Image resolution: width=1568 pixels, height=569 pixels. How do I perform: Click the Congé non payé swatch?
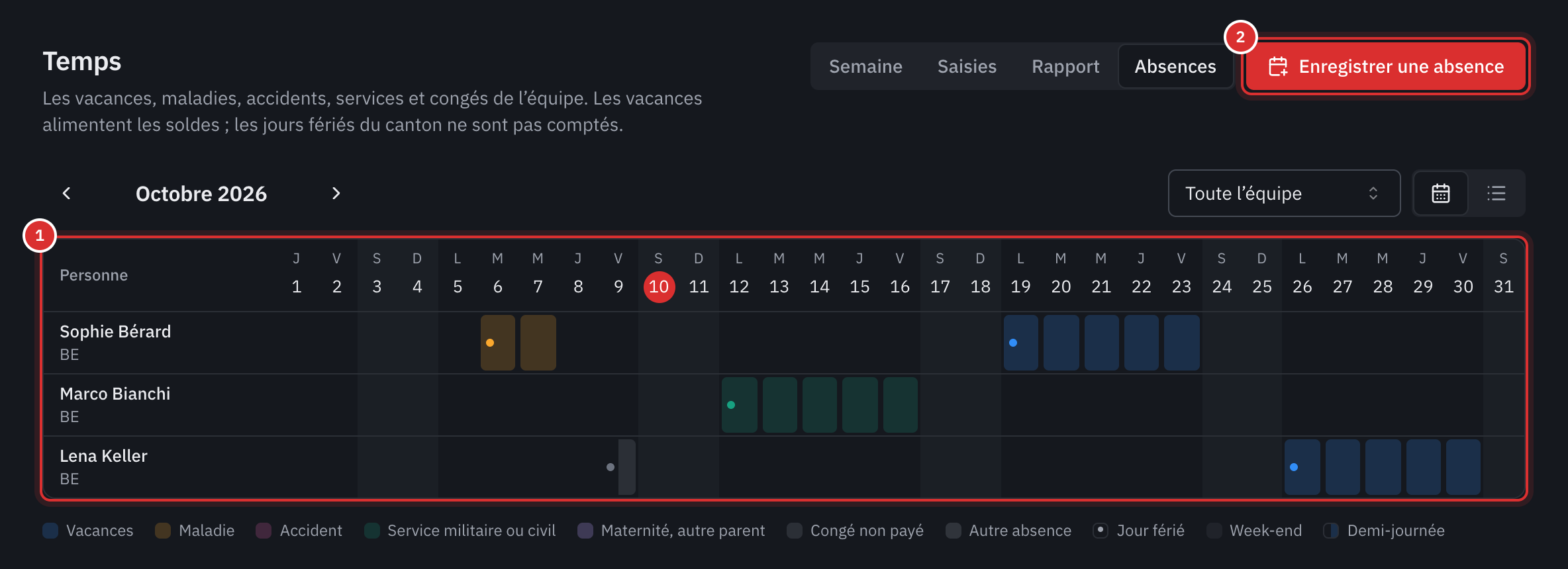(795, 531)
